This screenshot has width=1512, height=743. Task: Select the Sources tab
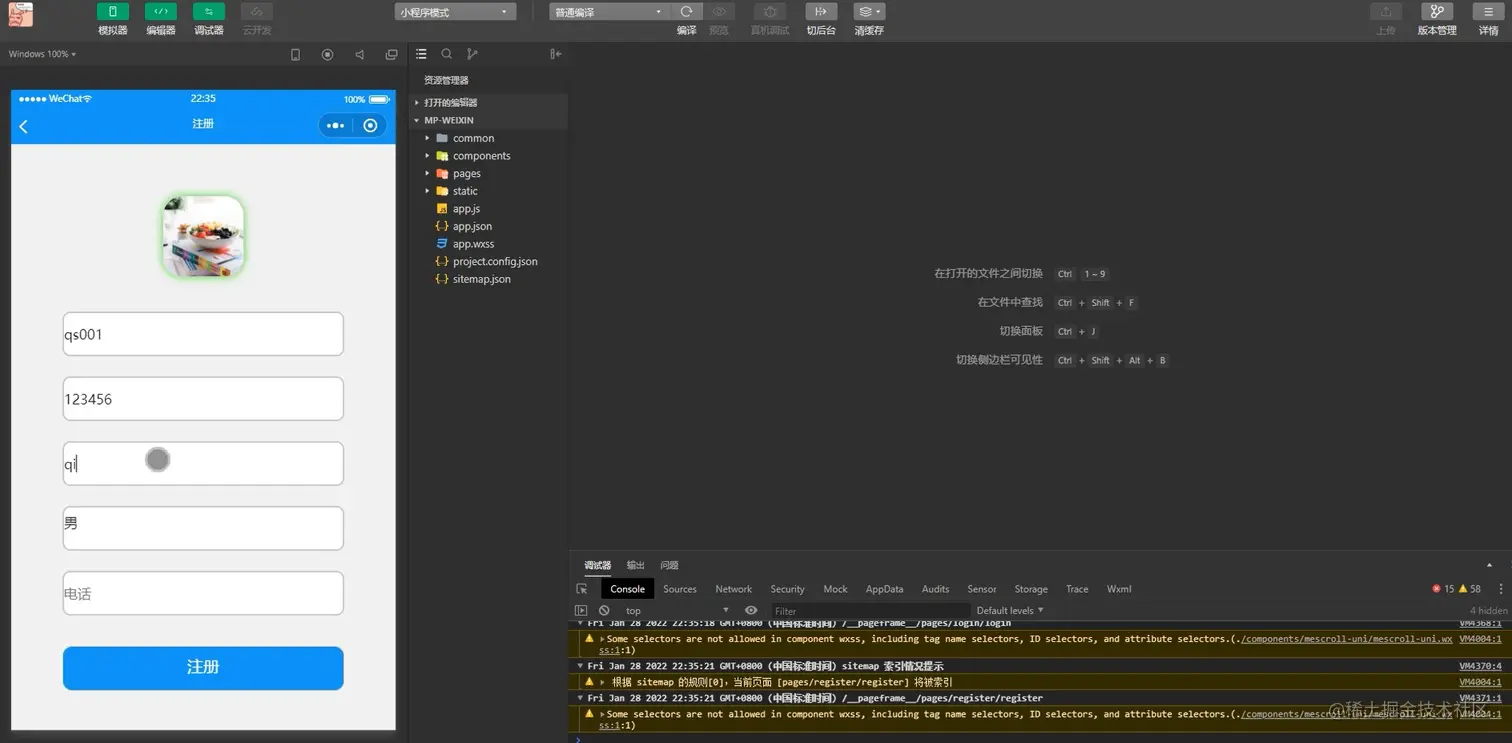point(680,589)
